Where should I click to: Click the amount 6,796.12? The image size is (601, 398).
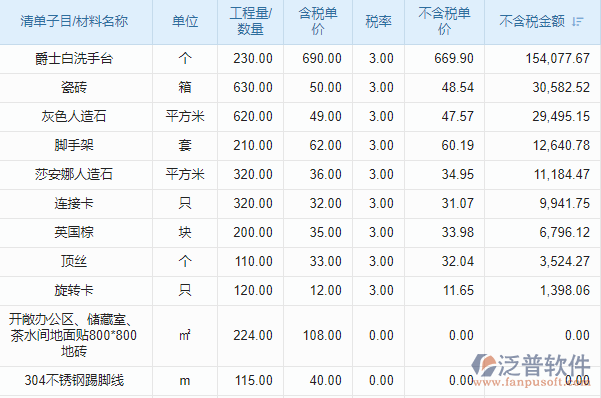point(565,232)
